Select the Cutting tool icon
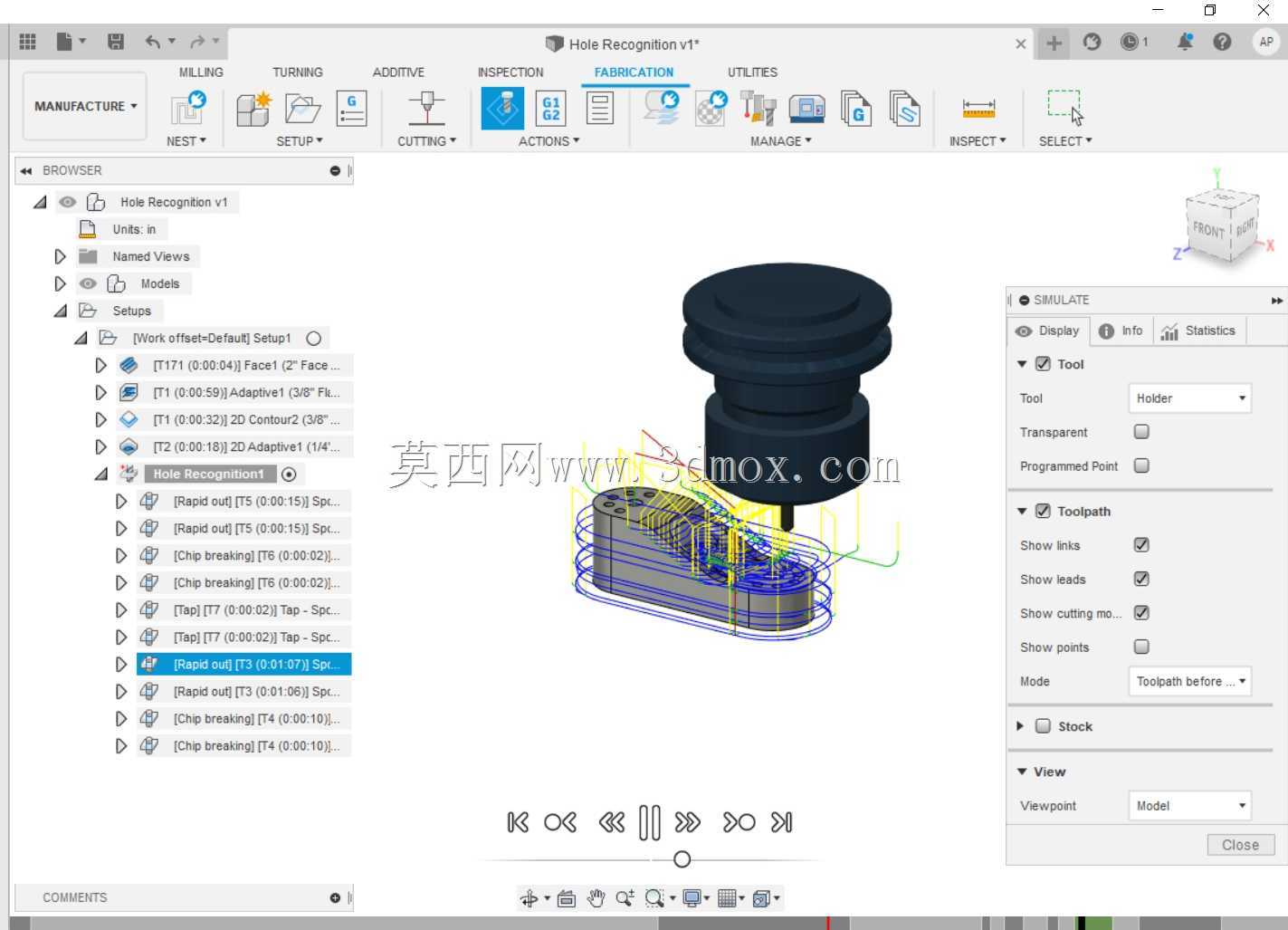The height and width of the screenshot is (930, 1288). pos(426,108)
